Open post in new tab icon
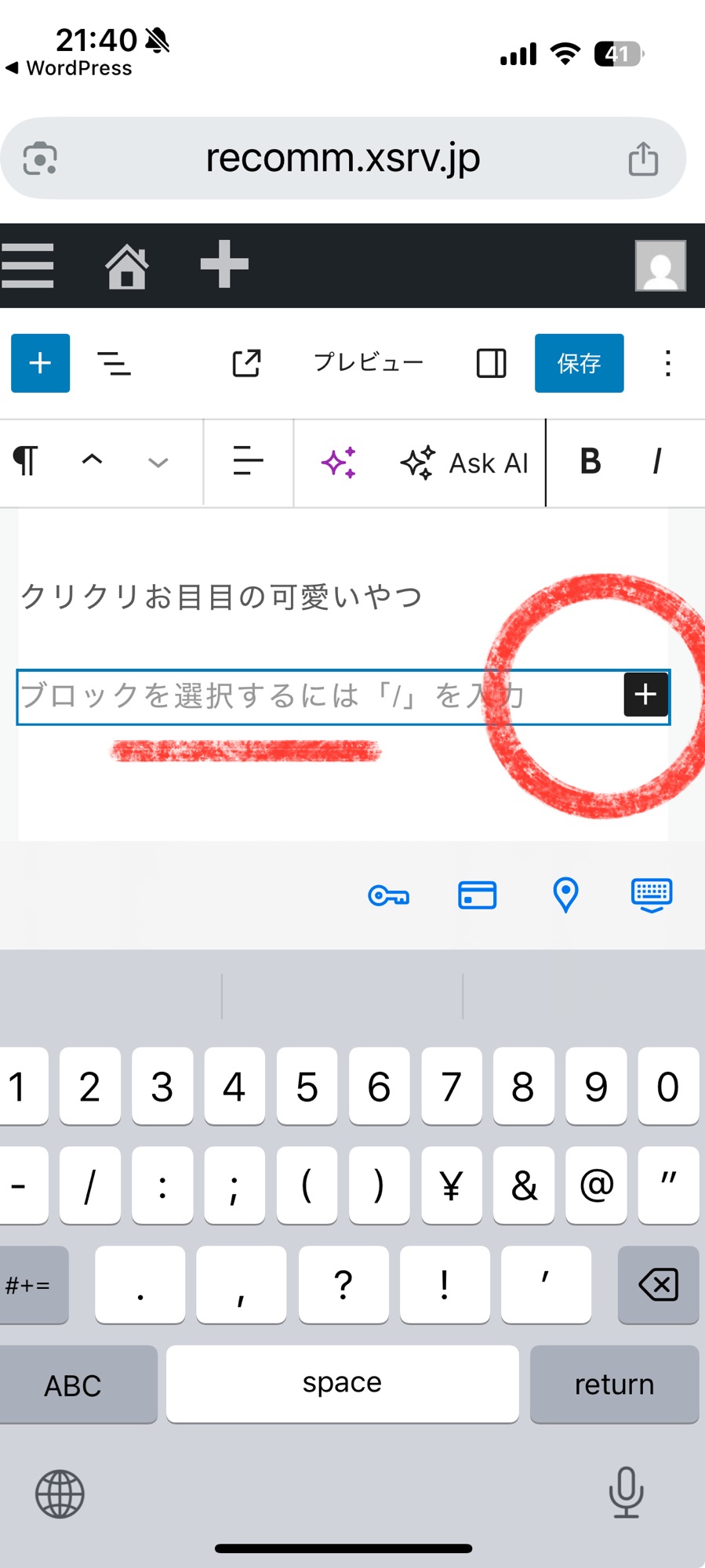Screen dimensions: 705x1568 point(246,363)
